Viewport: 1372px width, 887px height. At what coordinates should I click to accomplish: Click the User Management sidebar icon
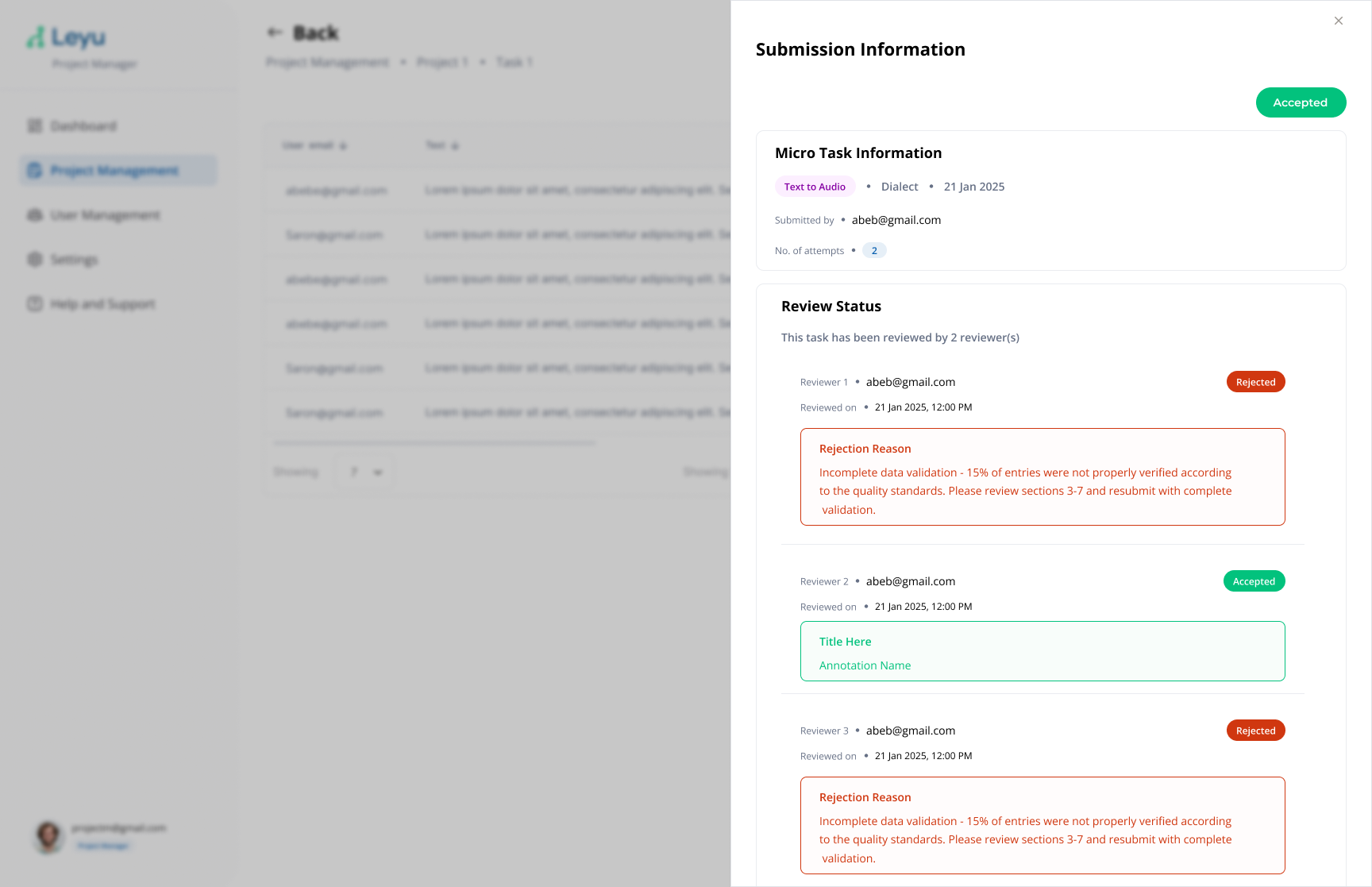(x=34, y=214)
